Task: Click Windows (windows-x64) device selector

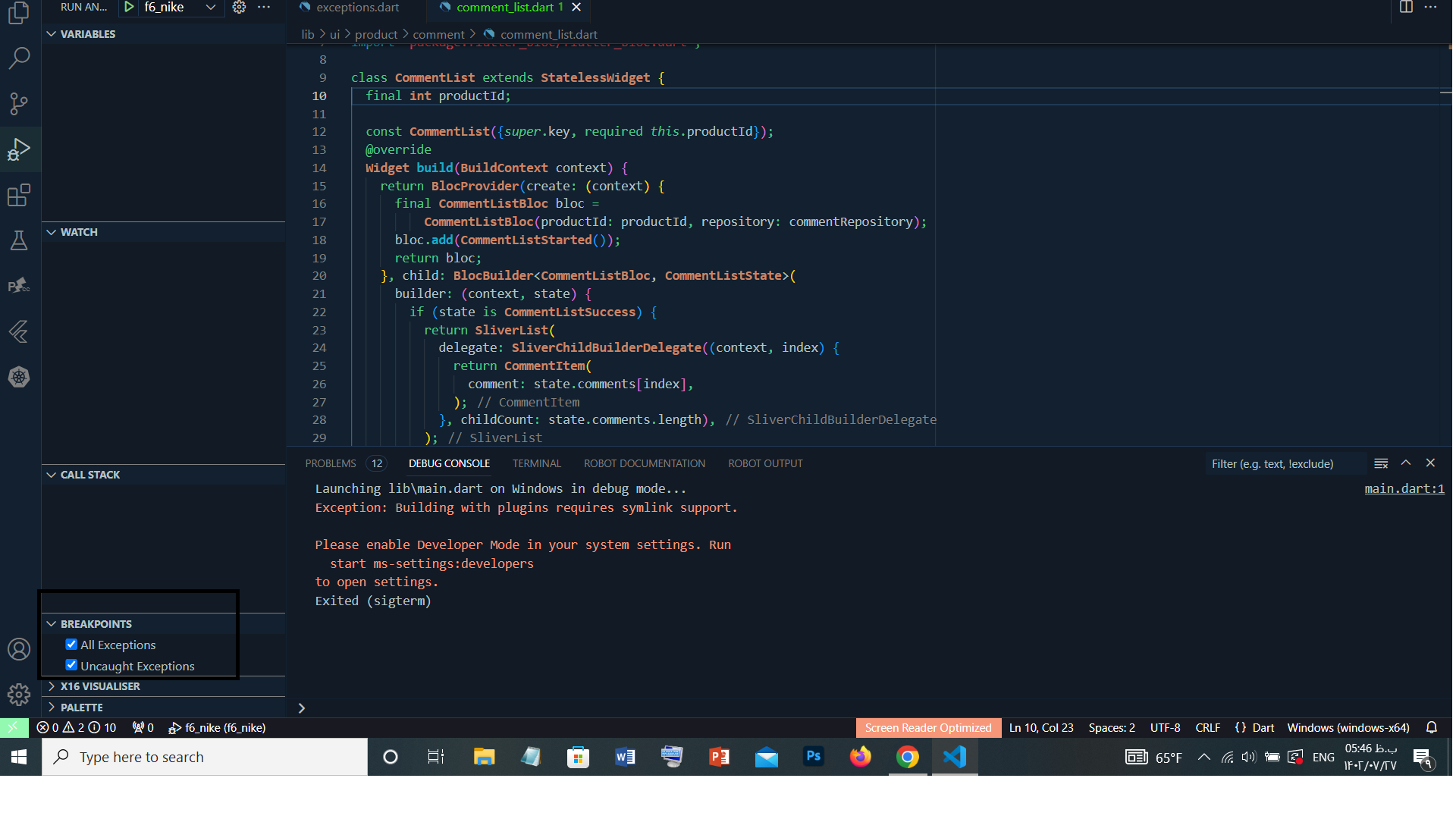Action: [1348, 727]
